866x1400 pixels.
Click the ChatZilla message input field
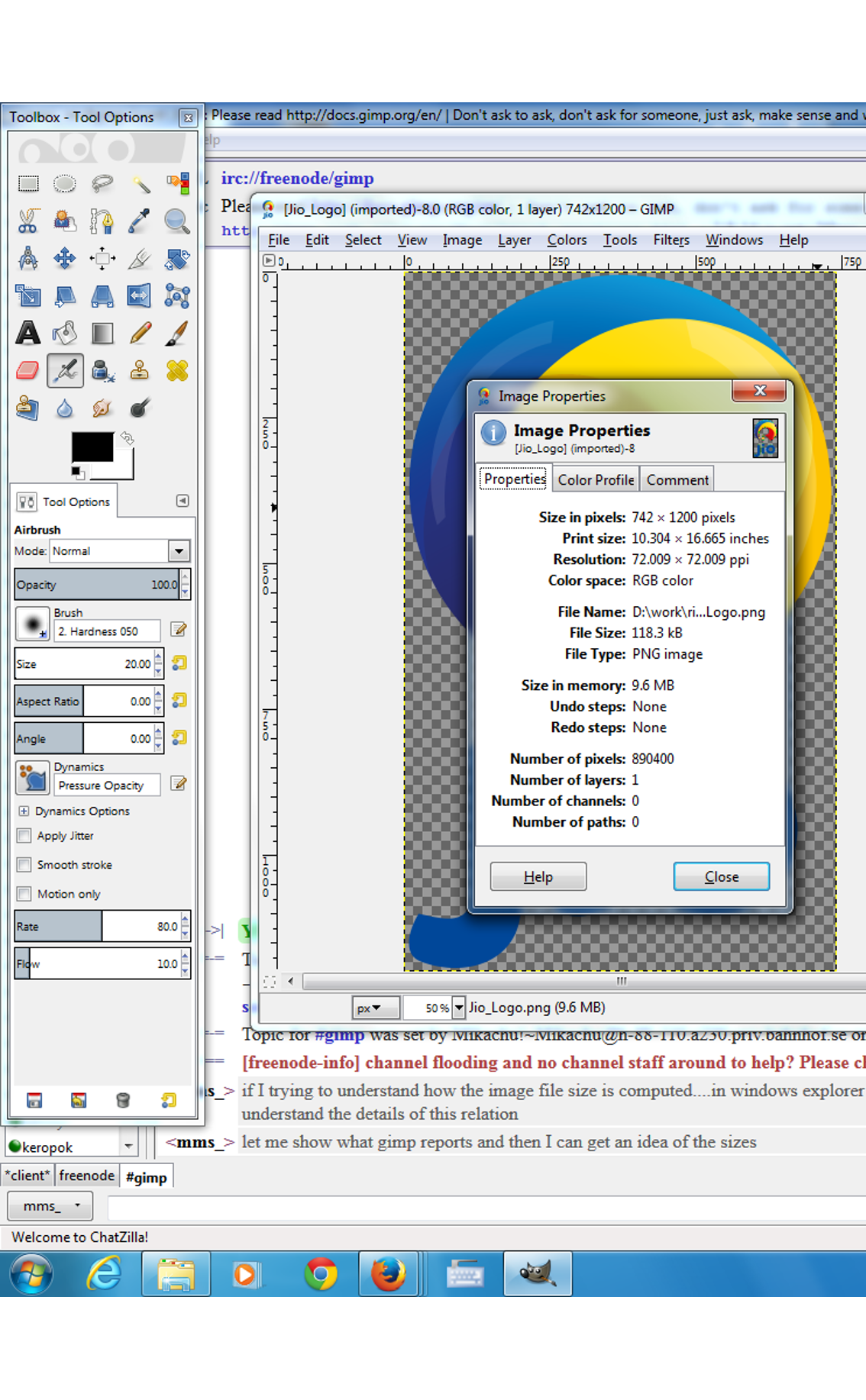(x=486, y=1208)
